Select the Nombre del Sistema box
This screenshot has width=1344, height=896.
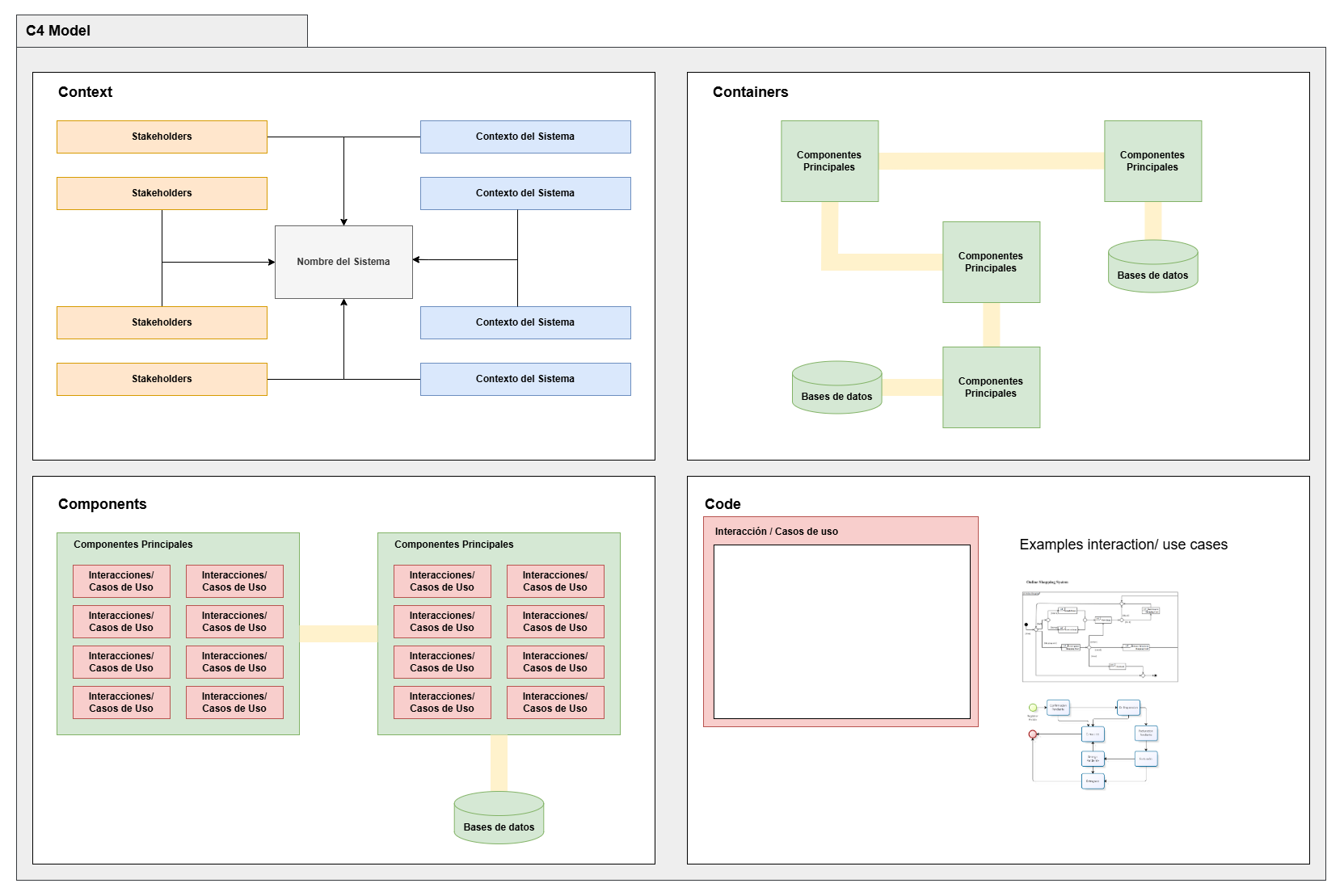pos(343,262)
